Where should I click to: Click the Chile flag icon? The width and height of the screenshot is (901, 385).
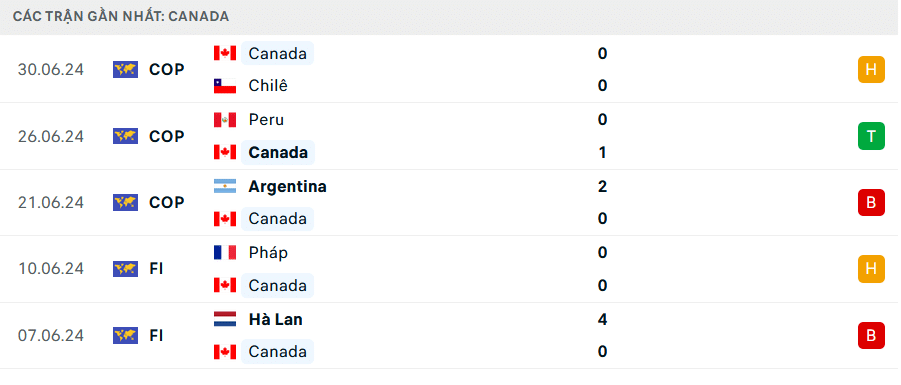[225, 86]
